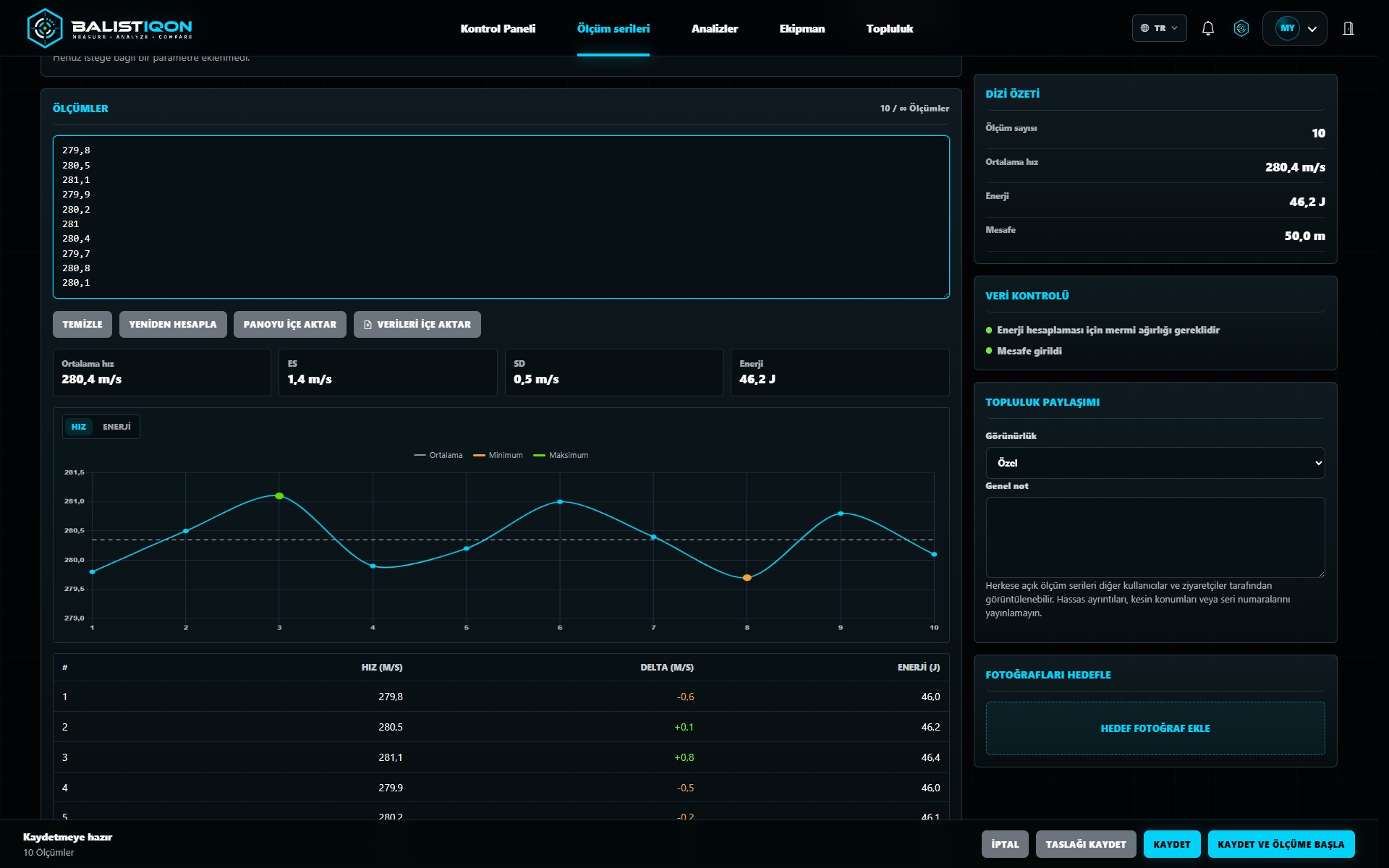Click the globe icon next to TR
Screen dimensions: 1389x868
click(x=1144, y=28)
